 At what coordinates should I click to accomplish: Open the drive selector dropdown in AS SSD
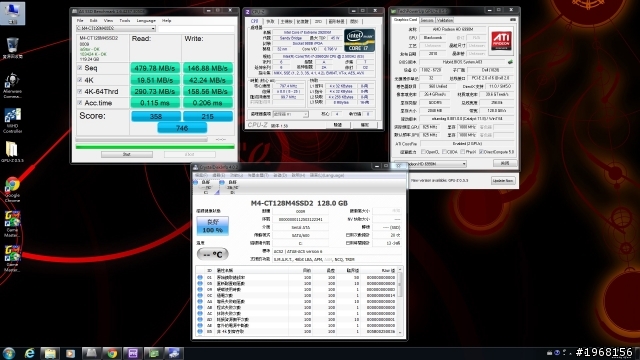click(116, 29)
